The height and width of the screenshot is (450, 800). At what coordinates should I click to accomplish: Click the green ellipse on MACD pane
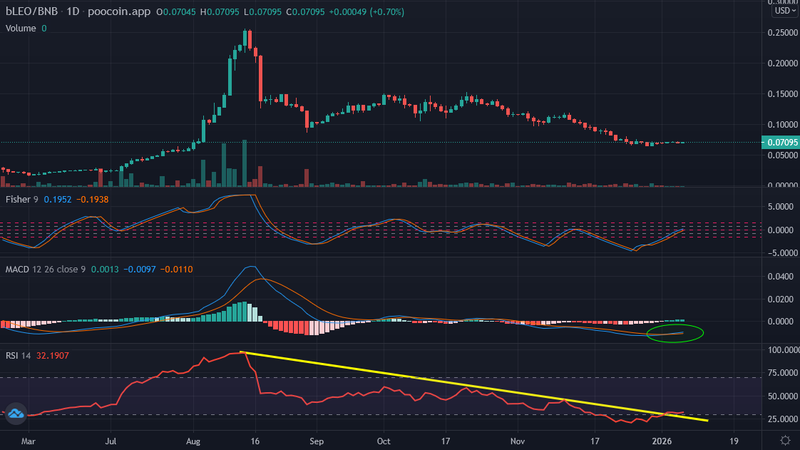tap(675, 333)
